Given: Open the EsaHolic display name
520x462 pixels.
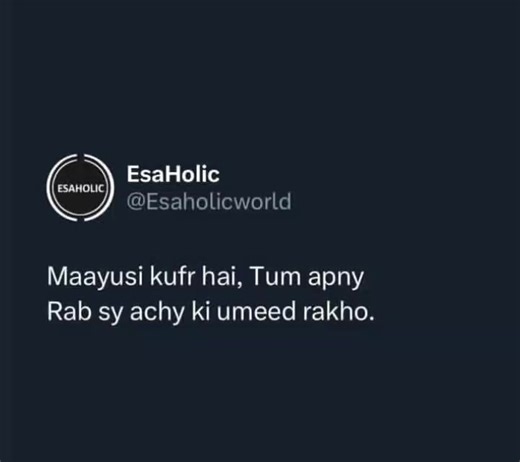Looking at the screenshot, I should (x=173, y=174).
